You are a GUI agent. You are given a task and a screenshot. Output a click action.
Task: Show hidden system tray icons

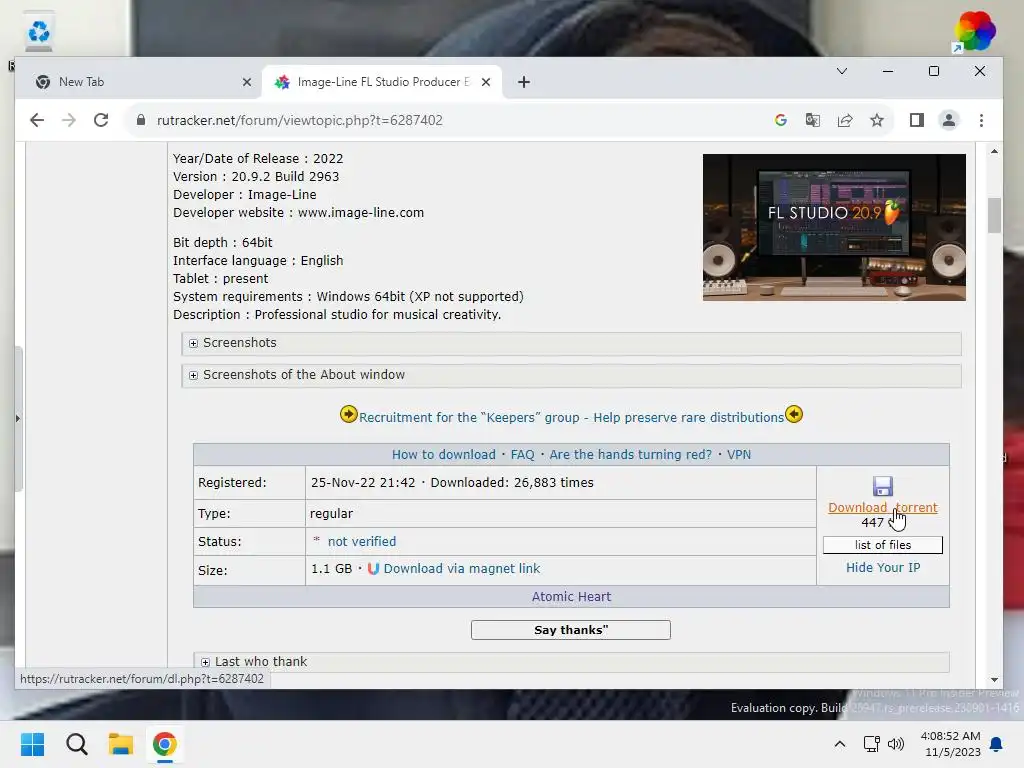point(840,744)
